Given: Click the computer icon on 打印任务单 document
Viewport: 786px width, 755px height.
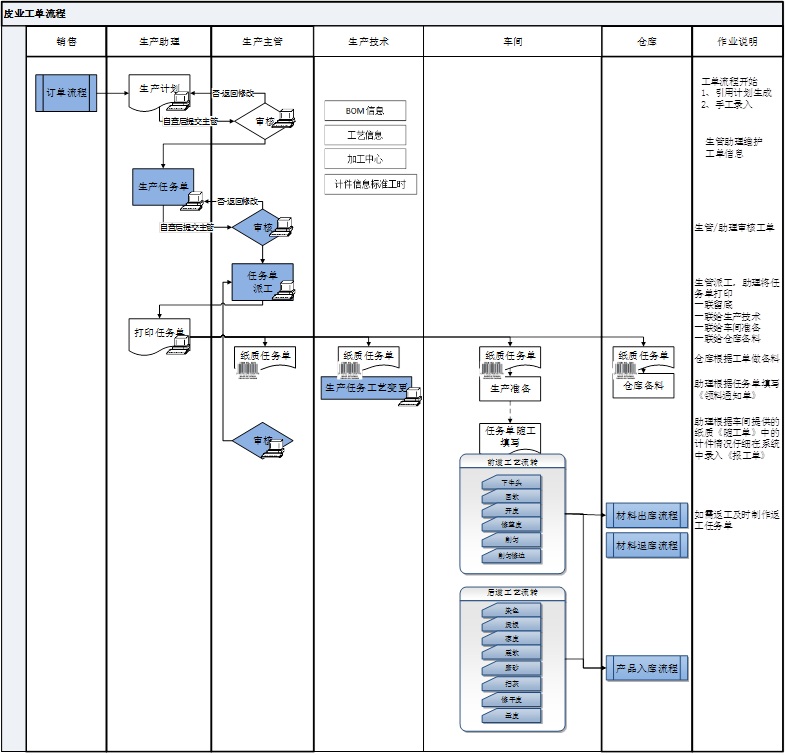Looking at the screenshot, I should click(181, 345).
